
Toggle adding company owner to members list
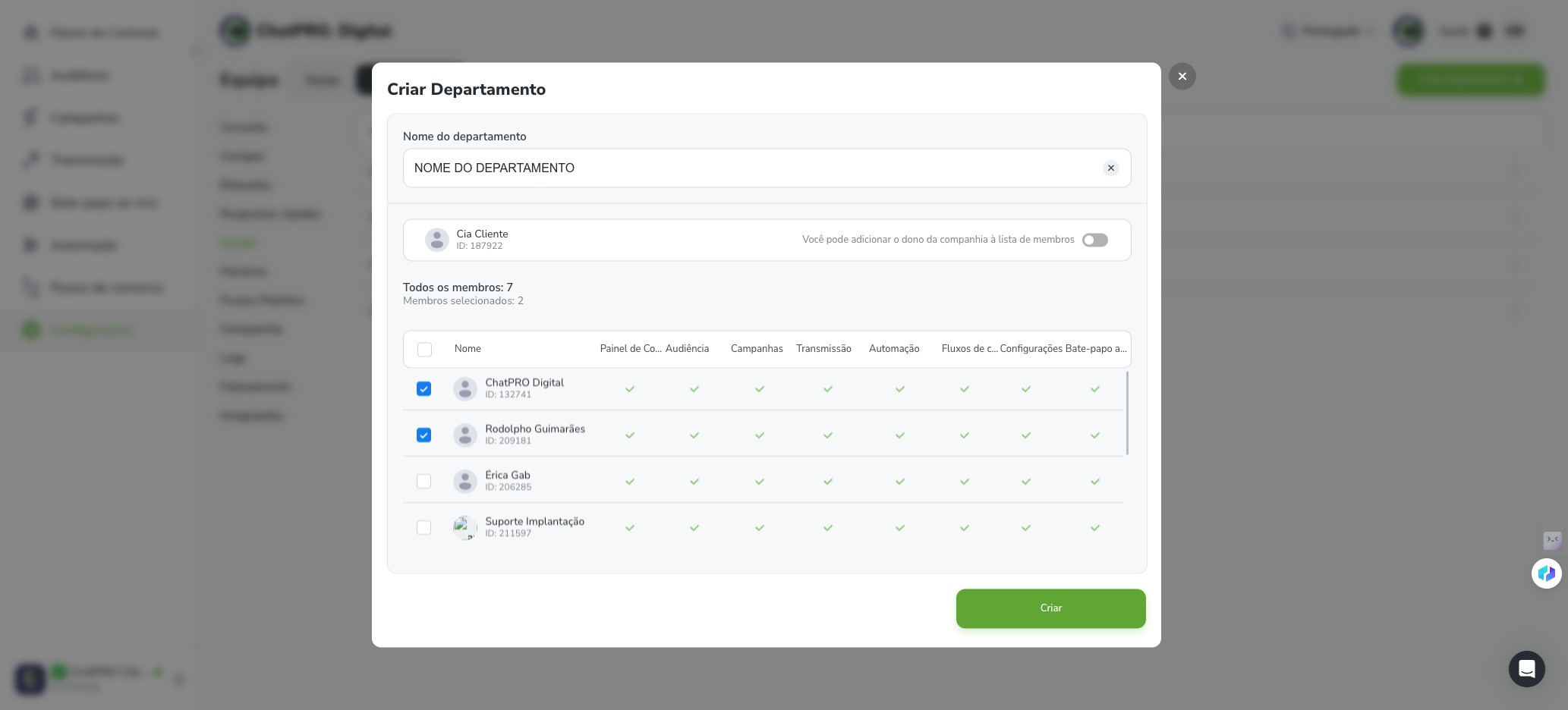coord(1095,240)
